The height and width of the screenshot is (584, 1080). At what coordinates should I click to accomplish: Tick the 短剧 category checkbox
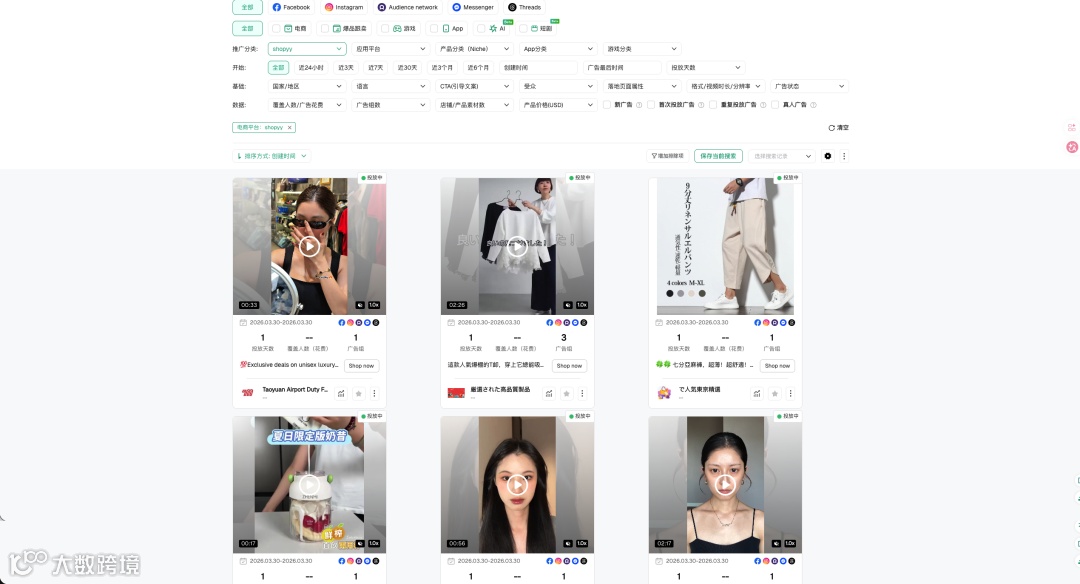click(x=523, y=28)
